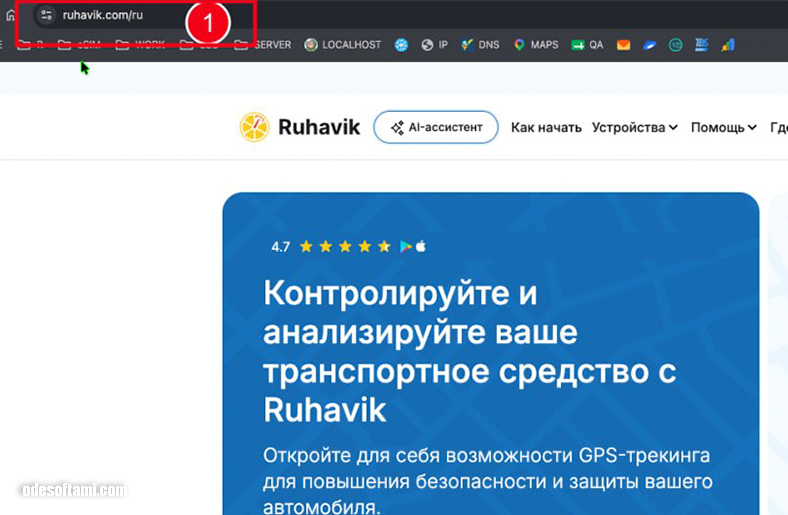
Task: Go to Как начать page
Action: coord(546,128)
